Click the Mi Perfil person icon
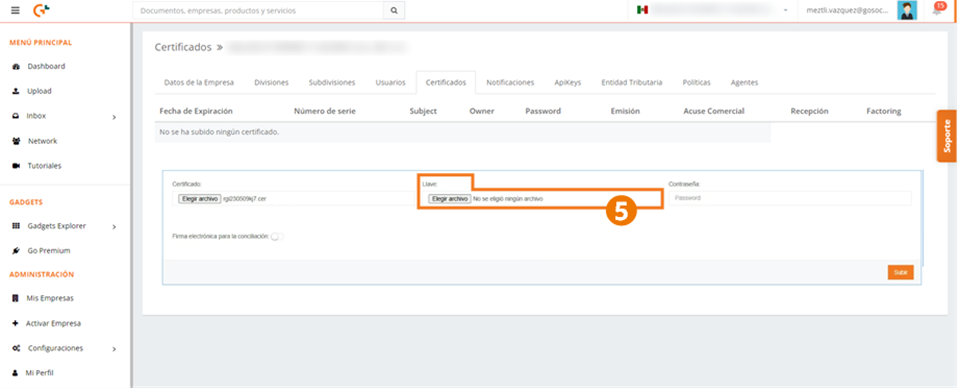This screenshot has width=960, height=389. click(16, 372)
